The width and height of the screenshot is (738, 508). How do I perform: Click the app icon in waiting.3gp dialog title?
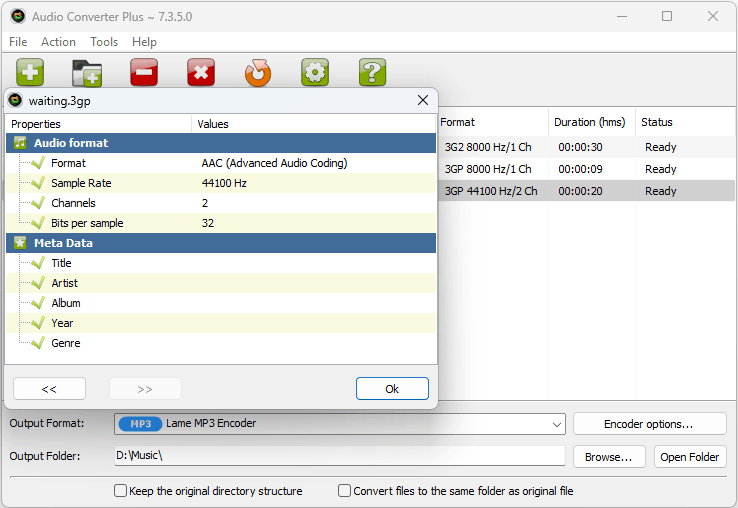coord(16,100)
